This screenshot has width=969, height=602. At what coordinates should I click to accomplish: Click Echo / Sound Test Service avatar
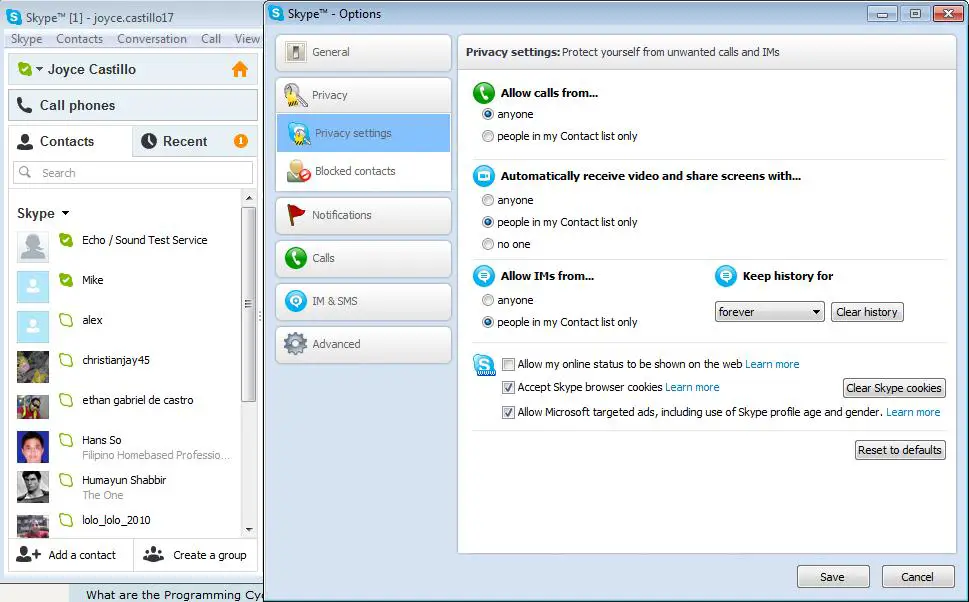33,247
